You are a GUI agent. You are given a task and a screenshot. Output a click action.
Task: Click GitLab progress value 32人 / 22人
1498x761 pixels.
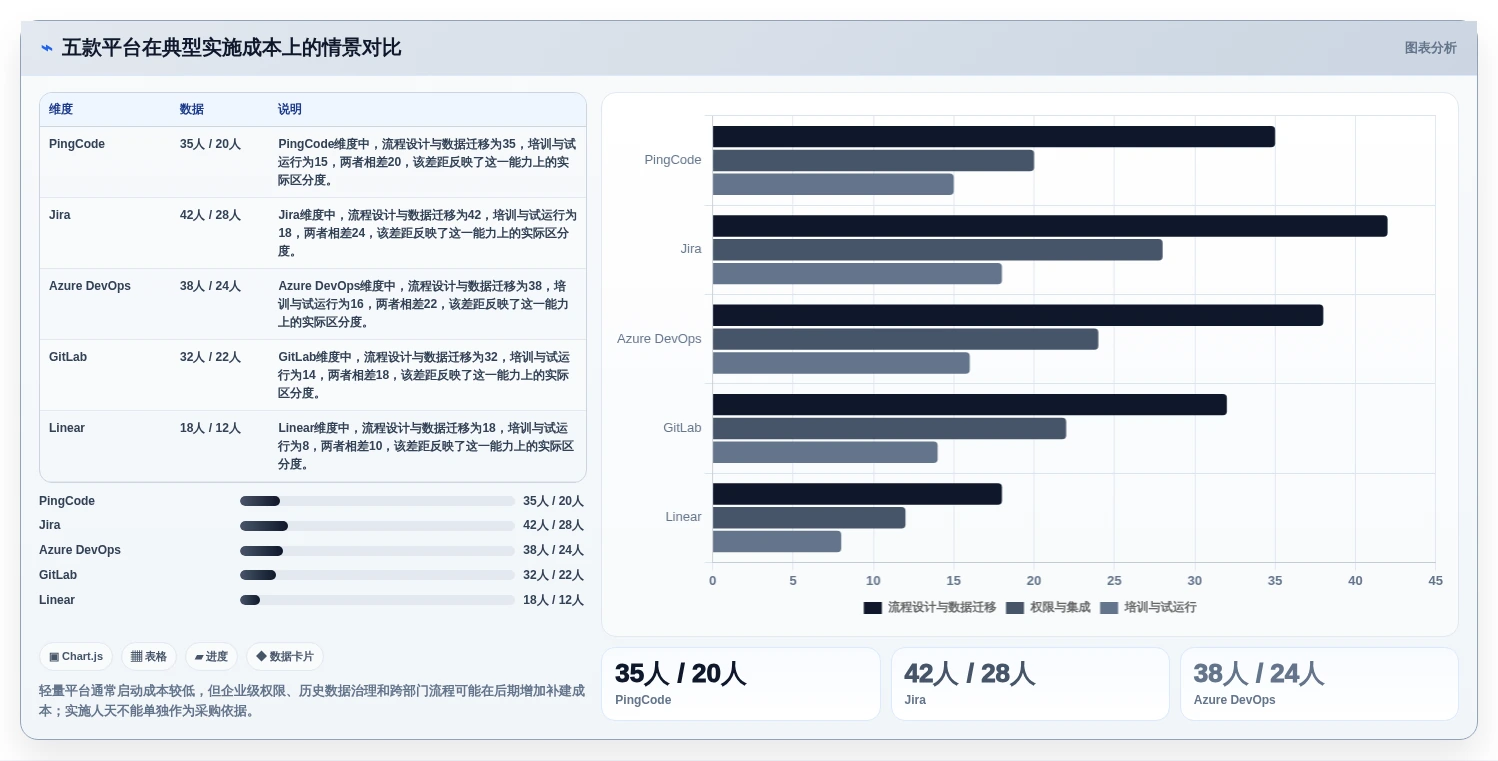(x=553, y=575)
